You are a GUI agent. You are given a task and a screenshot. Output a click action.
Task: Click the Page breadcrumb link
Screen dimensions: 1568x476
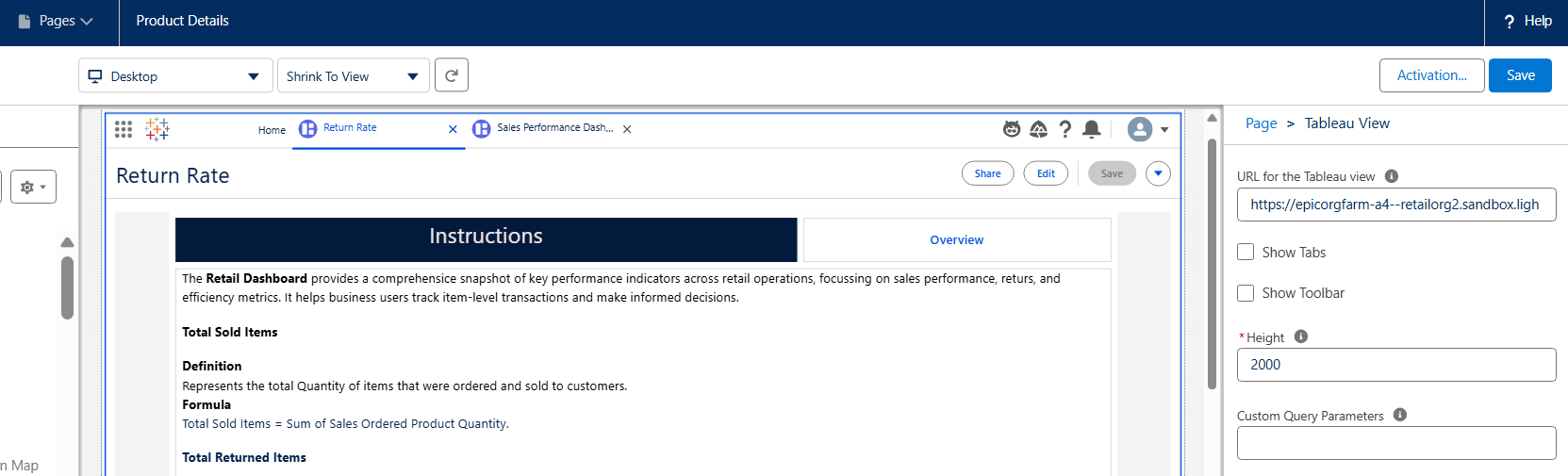pyautogui.click(x=1261, y=123)
